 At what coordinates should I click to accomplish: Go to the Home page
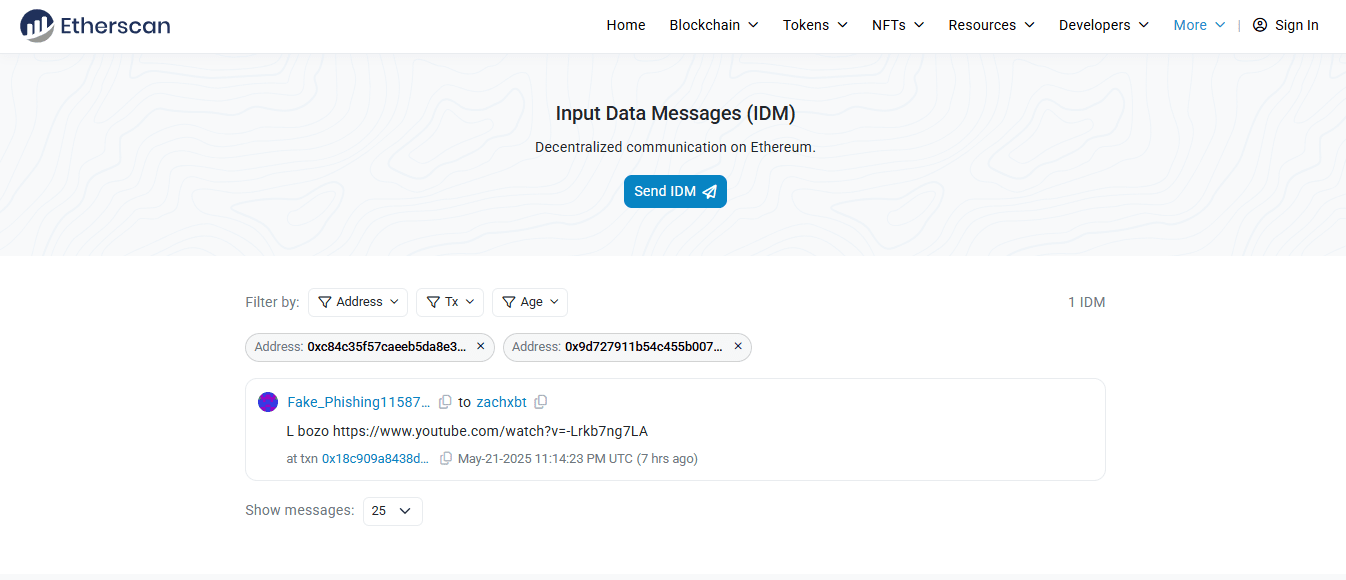pyautogui.click(x=626, y=25)
